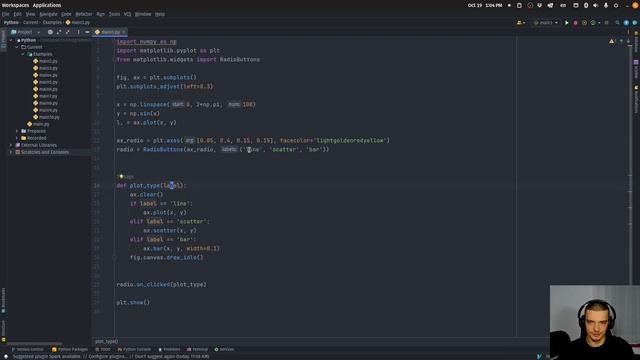This screenshot has height=360, width=640.
Task: Open Applications menu in top bar
Action: pos(47,5)
